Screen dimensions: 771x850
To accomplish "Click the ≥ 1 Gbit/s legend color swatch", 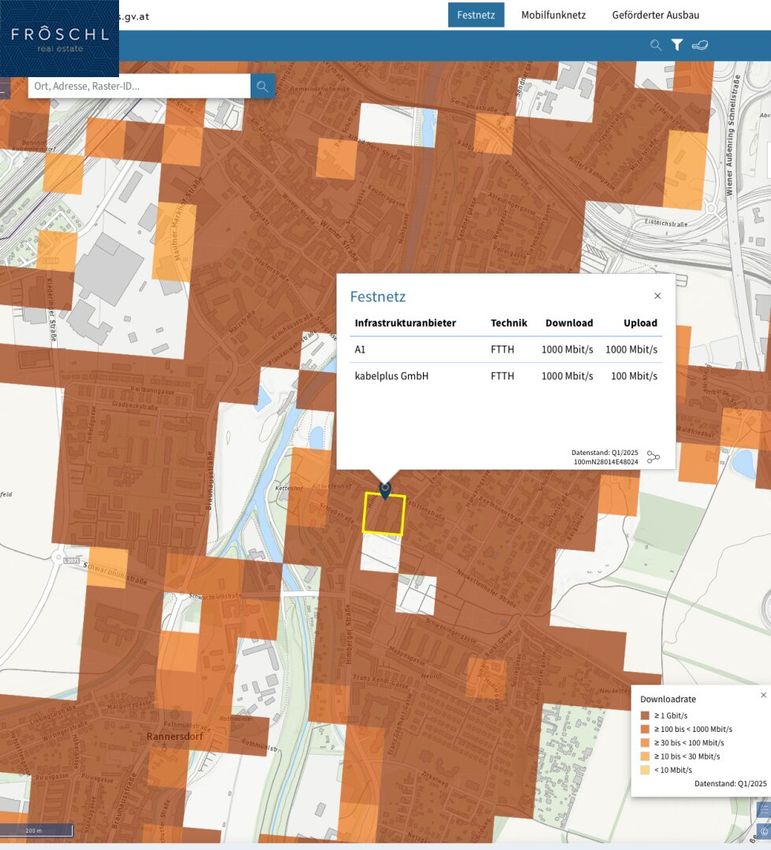I will [x=645, y=716].
